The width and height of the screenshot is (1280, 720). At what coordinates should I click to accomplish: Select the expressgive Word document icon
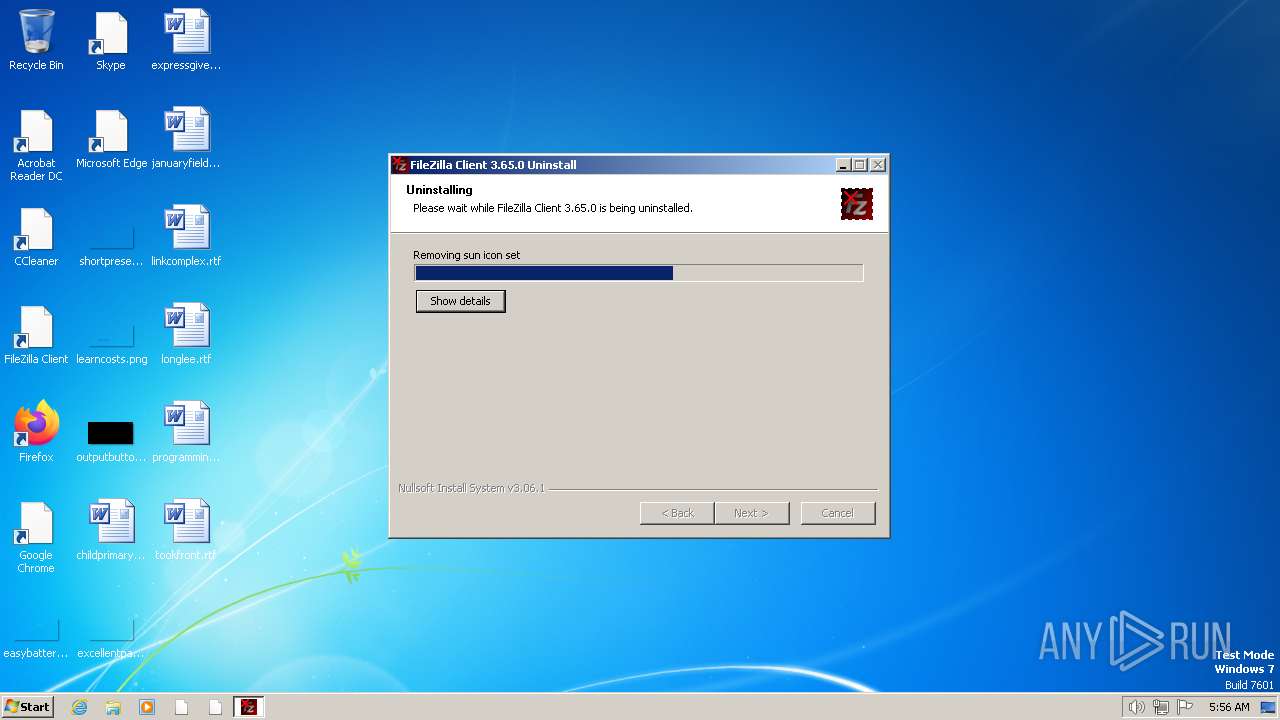186,40
